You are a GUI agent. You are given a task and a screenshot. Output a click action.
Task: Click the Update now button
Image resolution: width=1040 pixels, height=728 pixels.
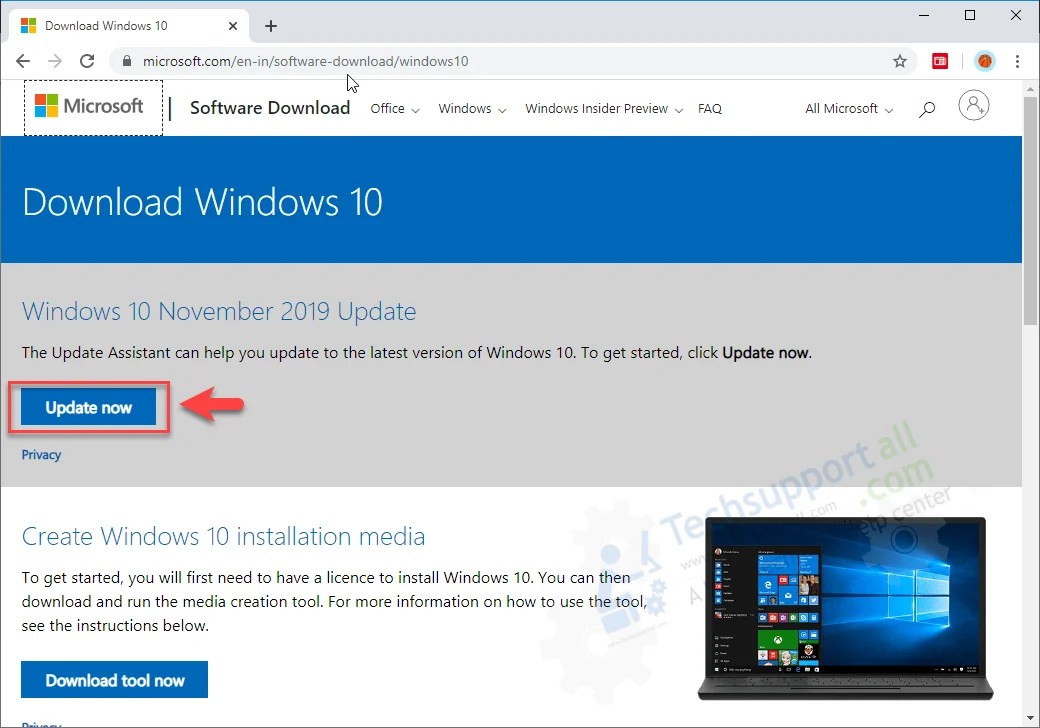[x=88, y=407]
